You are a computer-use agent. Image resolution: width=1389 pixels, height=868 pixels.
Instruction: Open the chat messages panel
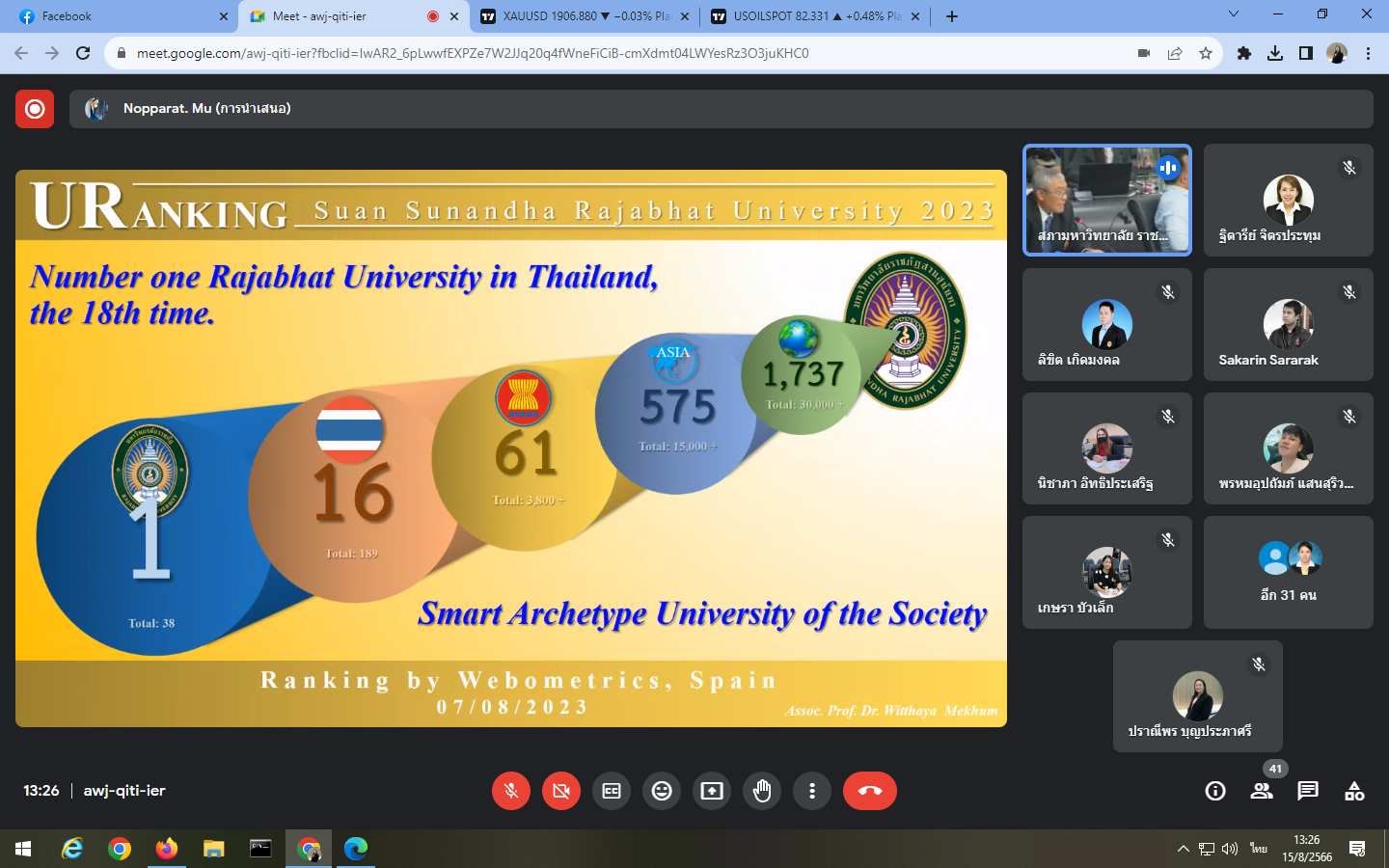click(x=1308, y=791)
